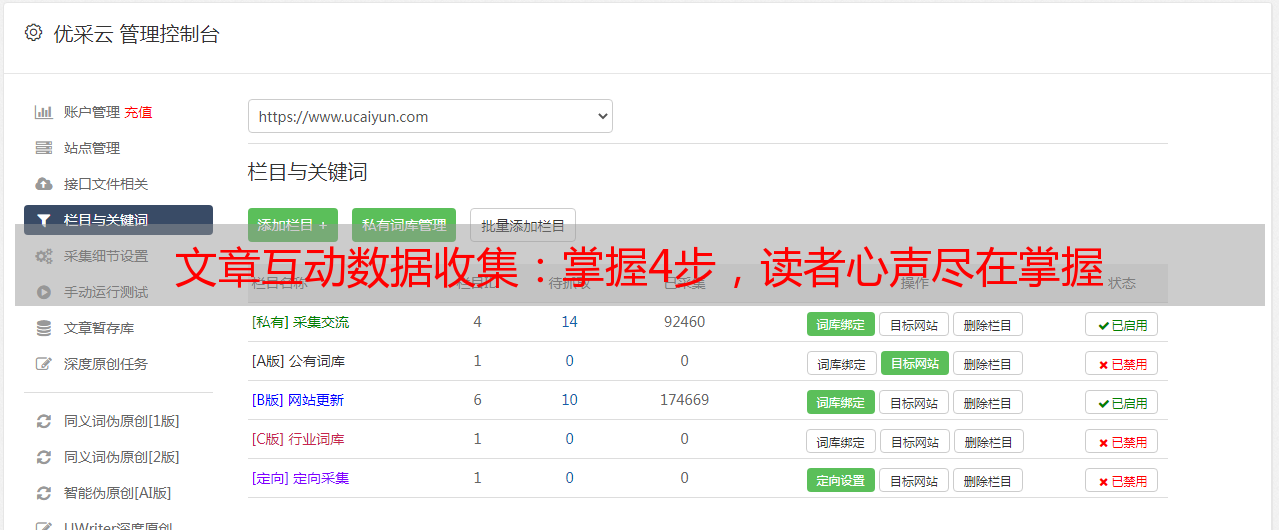Click 目标网站 for 网站更新 row
The image size is (1279, 530).
click(x=914, y=402)
